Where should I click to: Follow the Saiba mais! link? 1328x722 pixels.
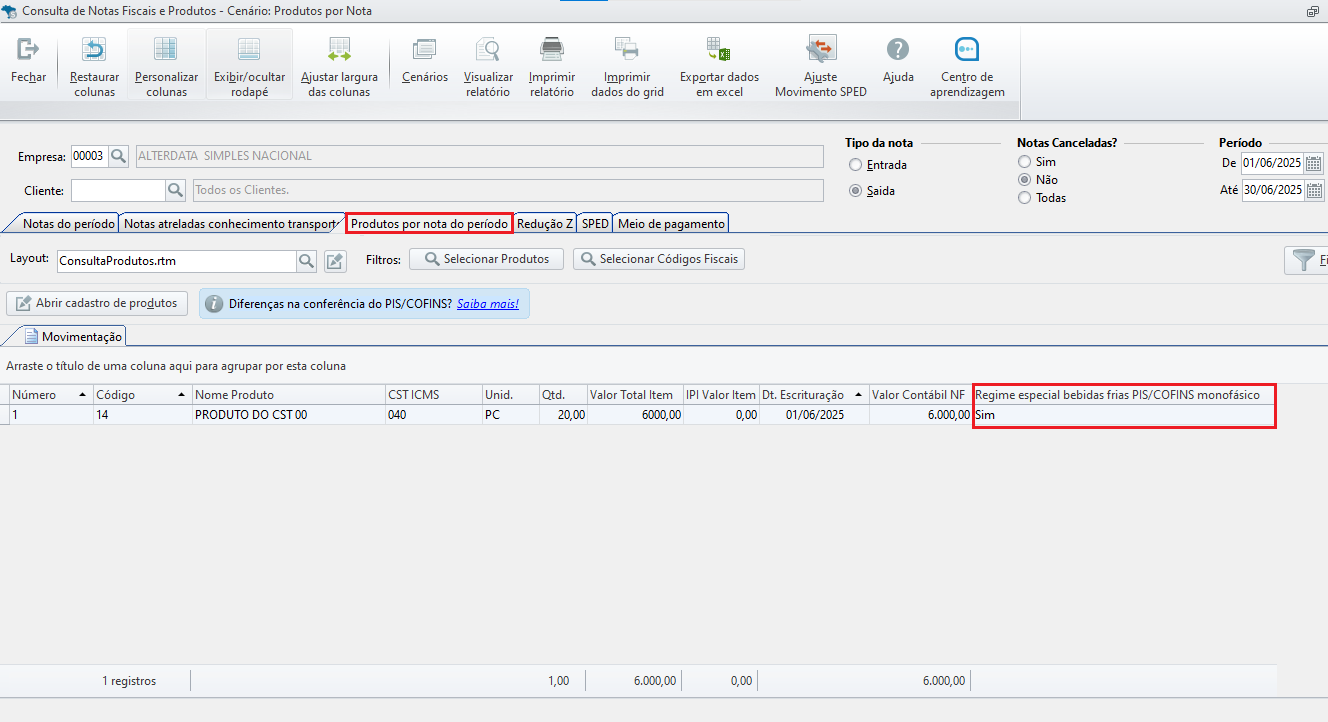coord(488,304)
